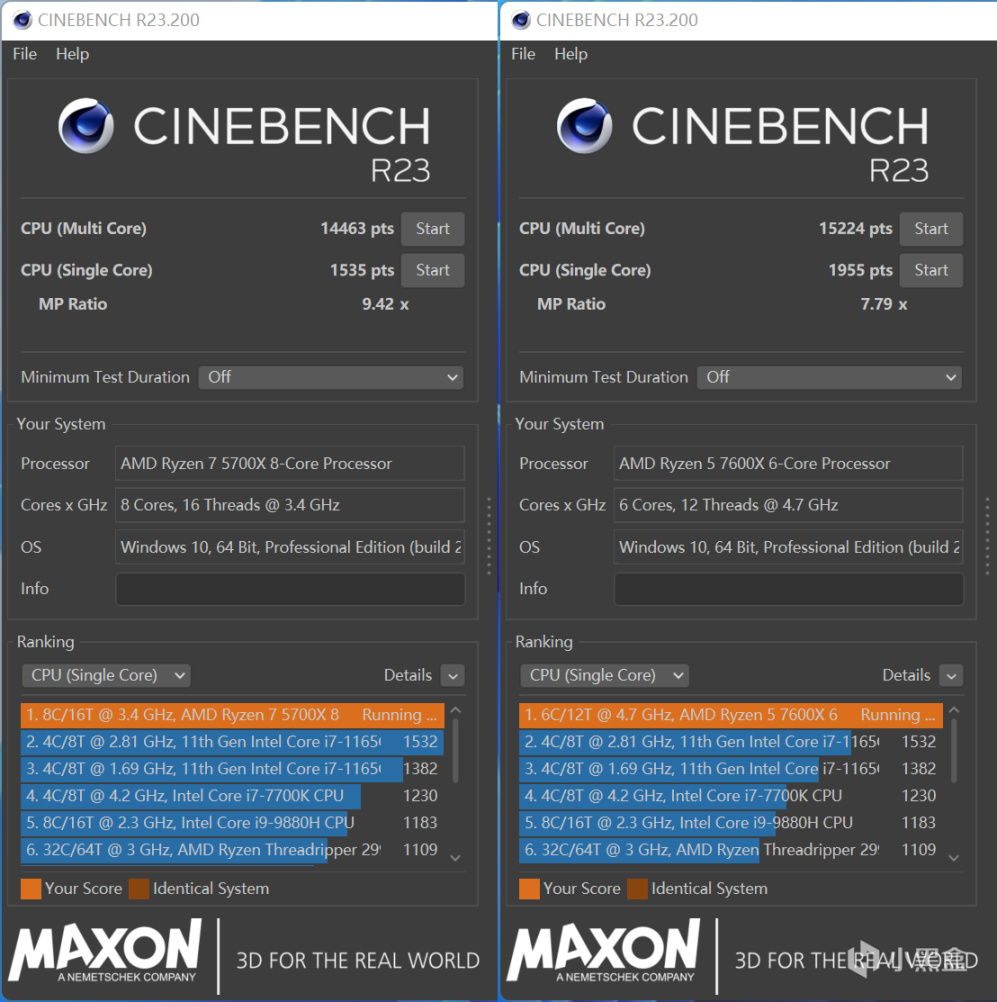Click ranking scrollbar thumb in left window
This screenshot has width=997, height=1002.
tap(456, 751)
